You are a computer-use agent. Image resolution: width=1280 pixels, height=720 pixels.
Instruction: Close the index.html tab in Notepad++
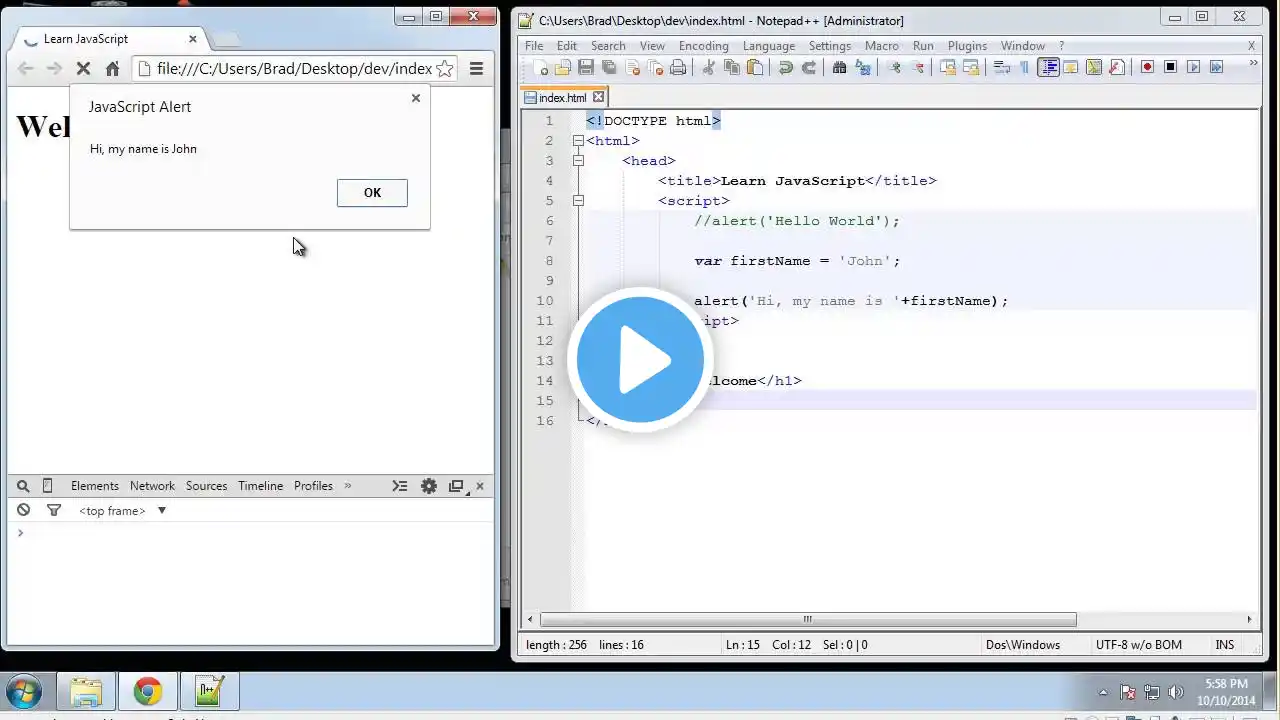coord(598,97)
